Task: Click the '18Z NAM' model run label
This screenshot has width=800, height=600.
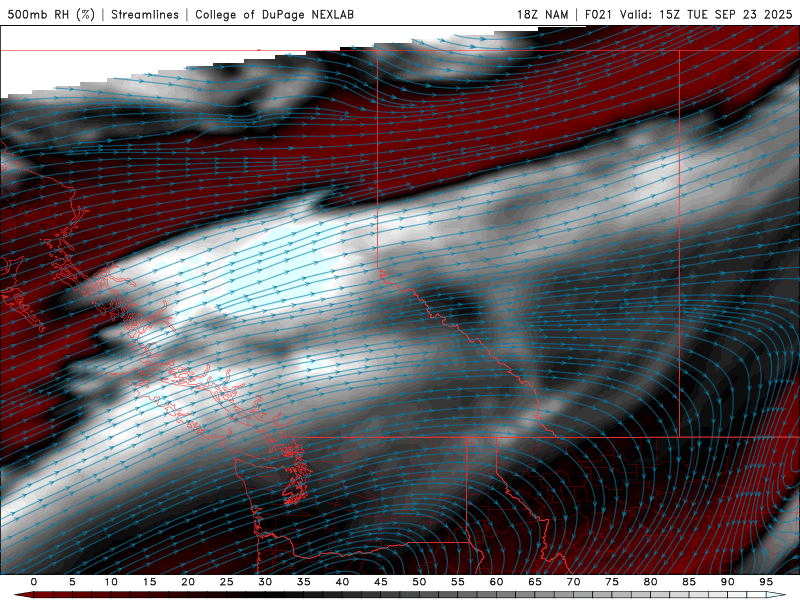Action: tap(543, 14)
